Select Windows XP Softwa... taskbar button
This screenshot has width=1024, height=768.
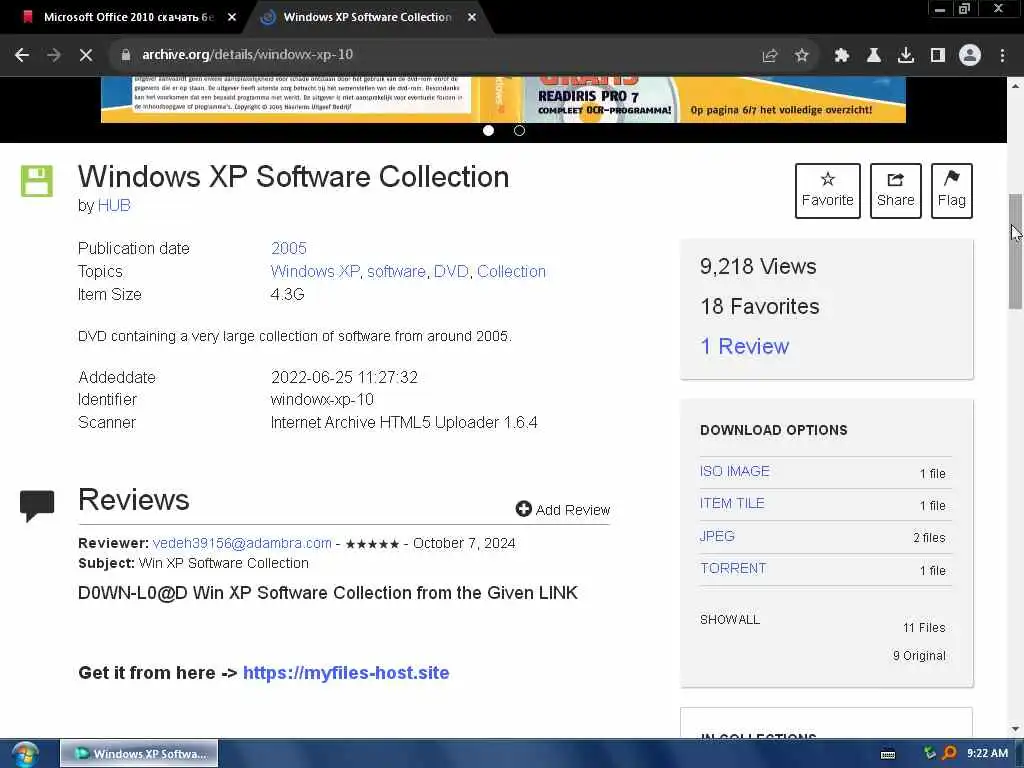point(139,754)
